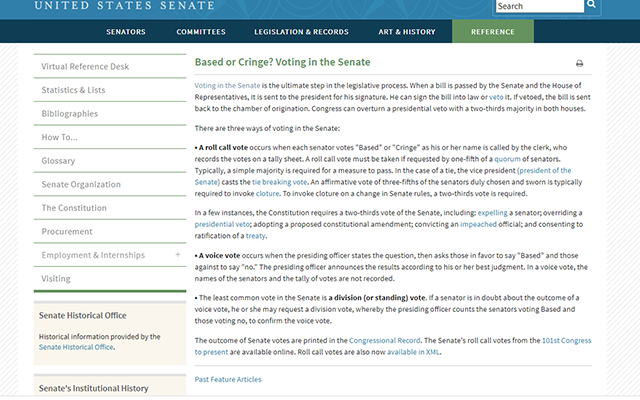Screen dimensions: 640x400
Task: Open Legislation & Records menu
Action: point(301,32)
